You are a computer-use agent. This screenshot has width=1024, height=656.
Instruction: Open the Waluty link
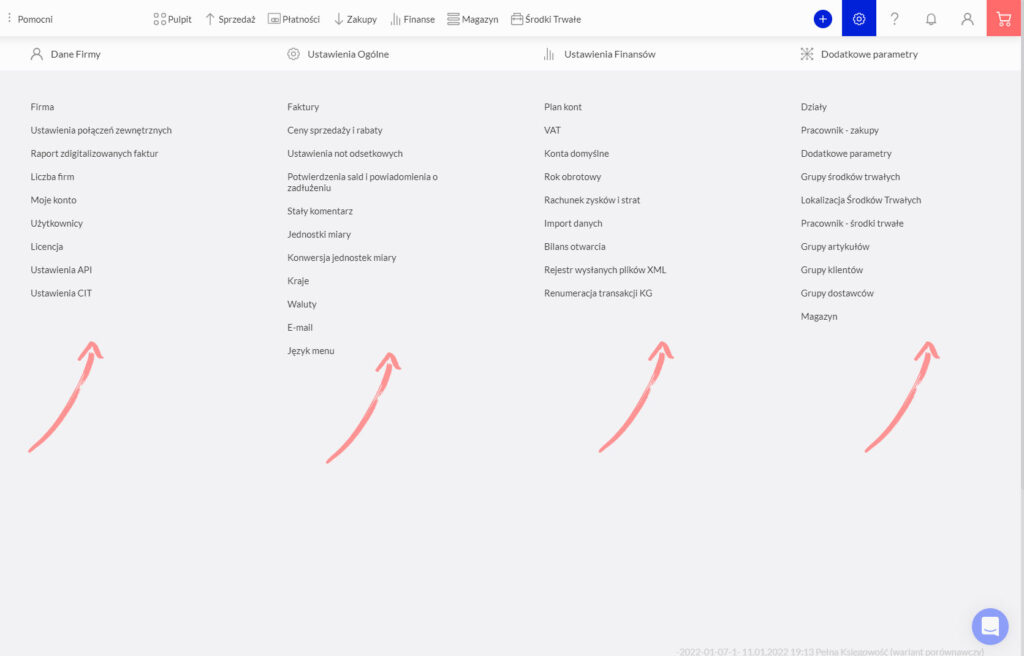(x=302, y=304)
